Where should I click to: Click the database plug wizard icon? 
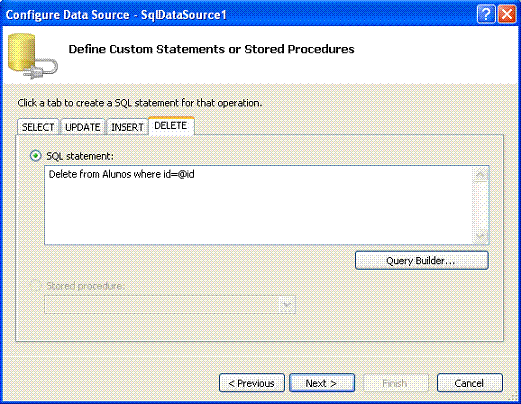[x=32, y=56]
